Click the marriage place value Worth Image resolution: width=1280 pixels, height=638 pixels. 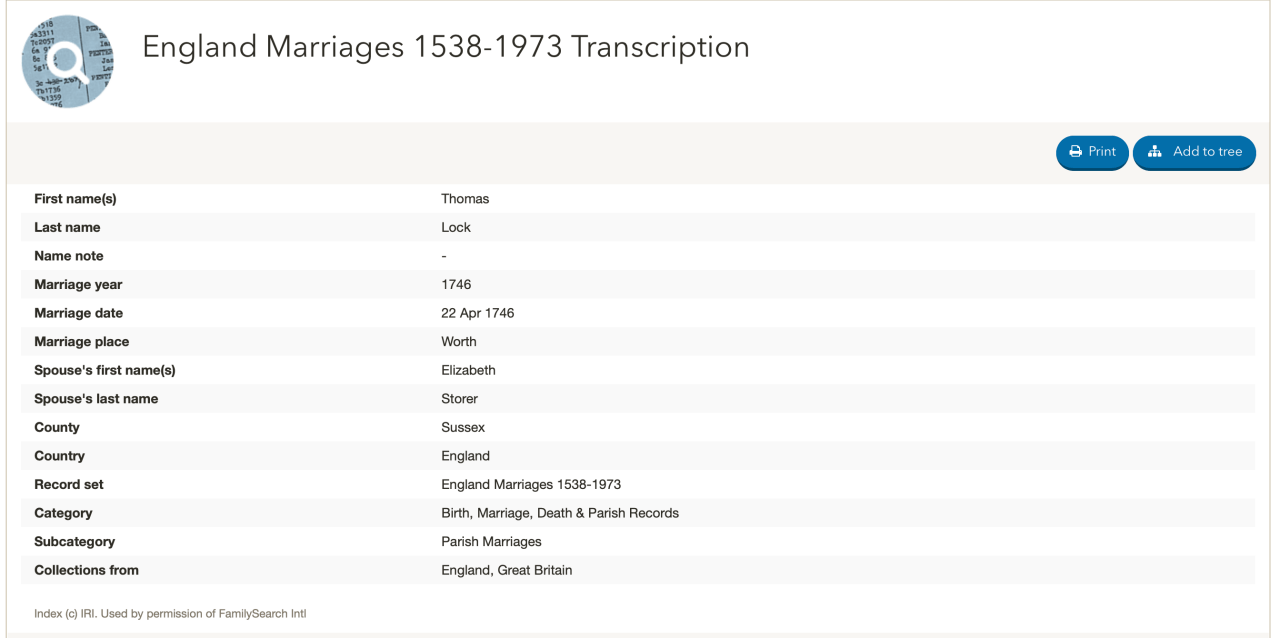tap(459, 342)
